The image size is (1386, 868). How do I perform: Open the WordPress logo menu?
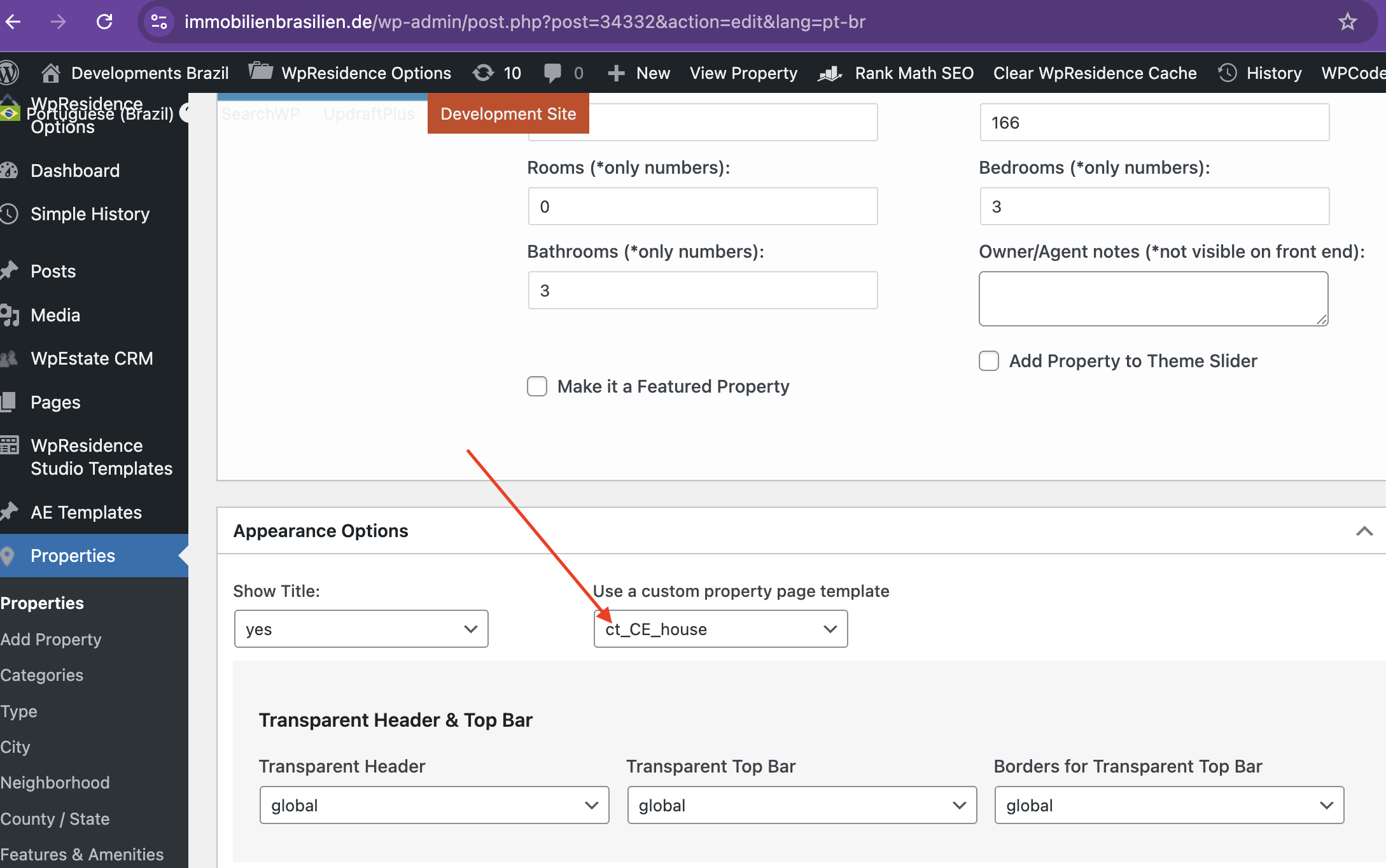[x=9, y=73]
